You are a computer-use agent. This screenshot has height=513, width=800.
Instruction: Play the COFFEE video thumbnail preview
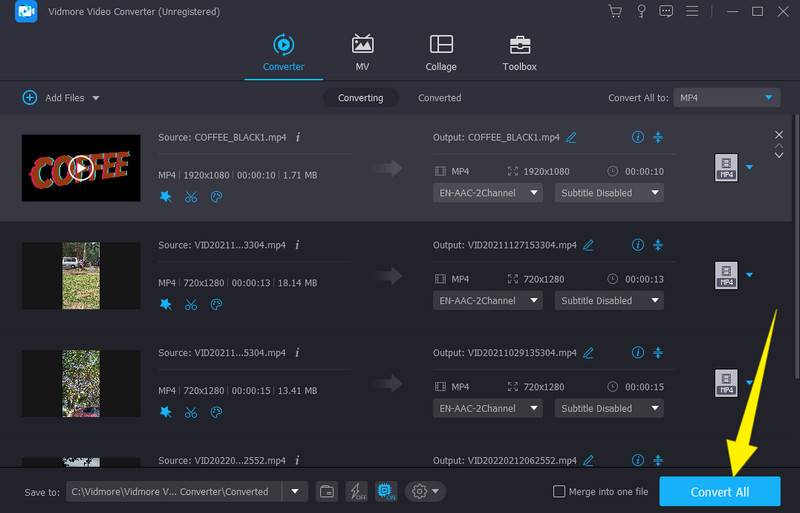tap(81, 167)
